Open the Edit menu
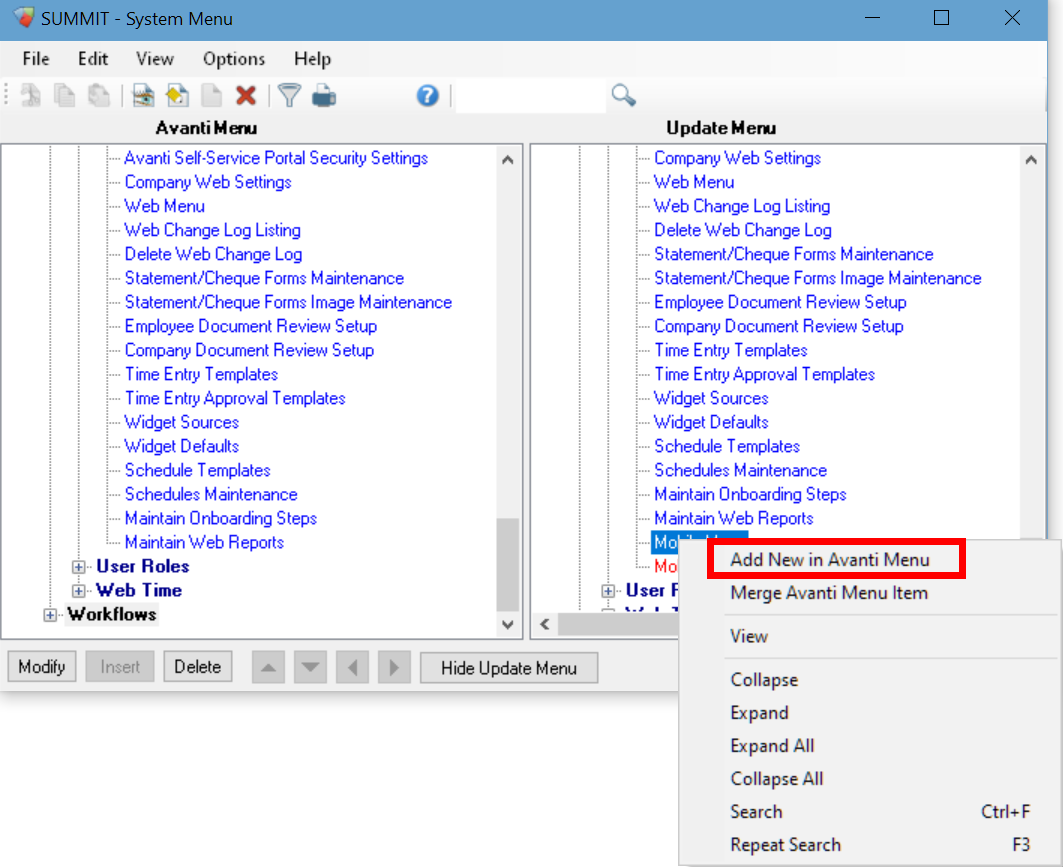 coord(93,59)
